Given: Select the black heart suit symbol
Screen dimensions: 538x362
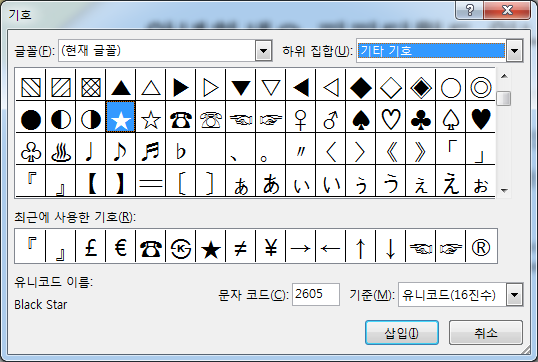Looking at the screenshot, I should [x=481, y=119].
